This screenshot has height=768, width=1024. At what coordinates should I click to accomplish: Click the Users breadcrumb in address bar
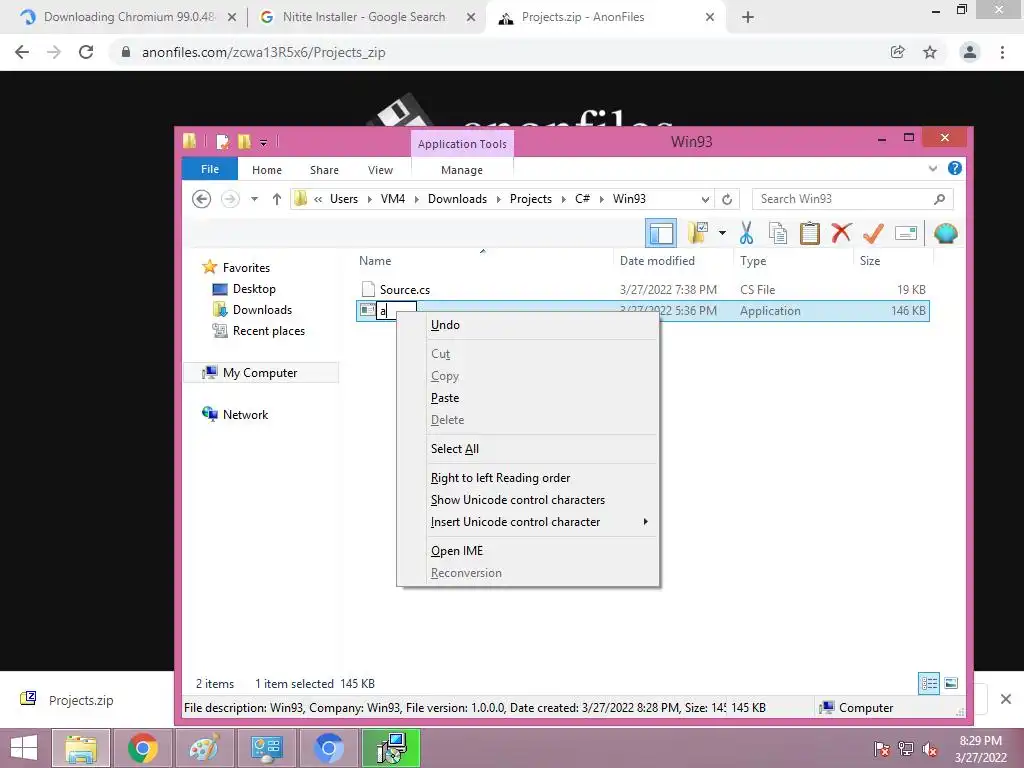point(344,199)
